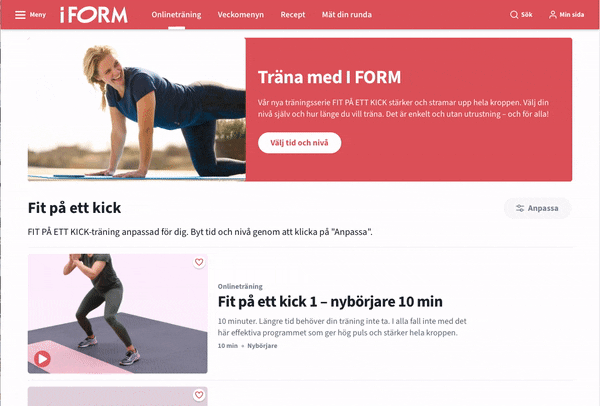Click the Träna med I FORM heading
Screen dimensions: 600x406
[x=329, y=77]
